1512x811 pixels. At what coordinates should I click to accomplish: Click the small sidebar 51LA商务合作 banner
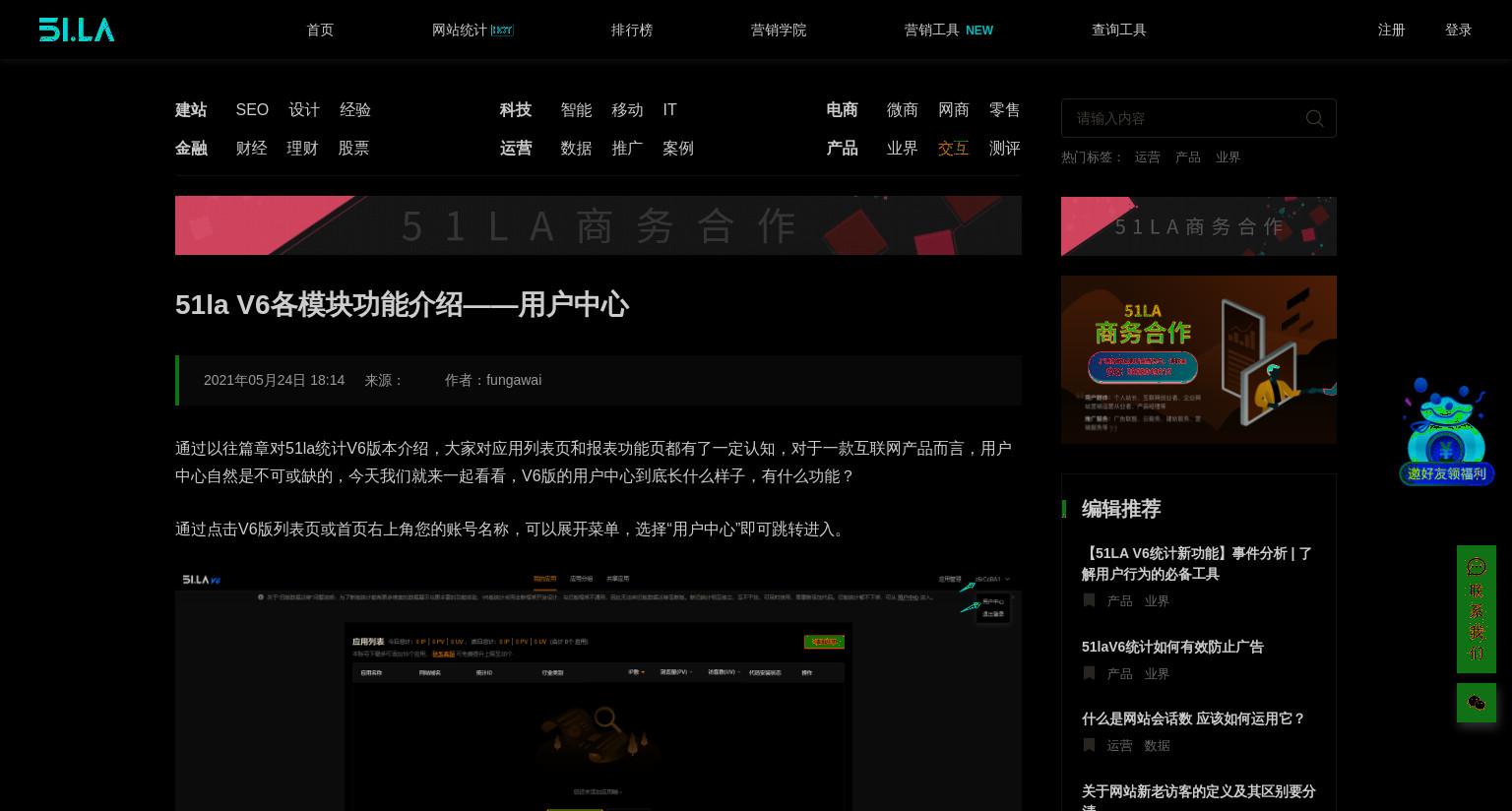coord(1199,226)
